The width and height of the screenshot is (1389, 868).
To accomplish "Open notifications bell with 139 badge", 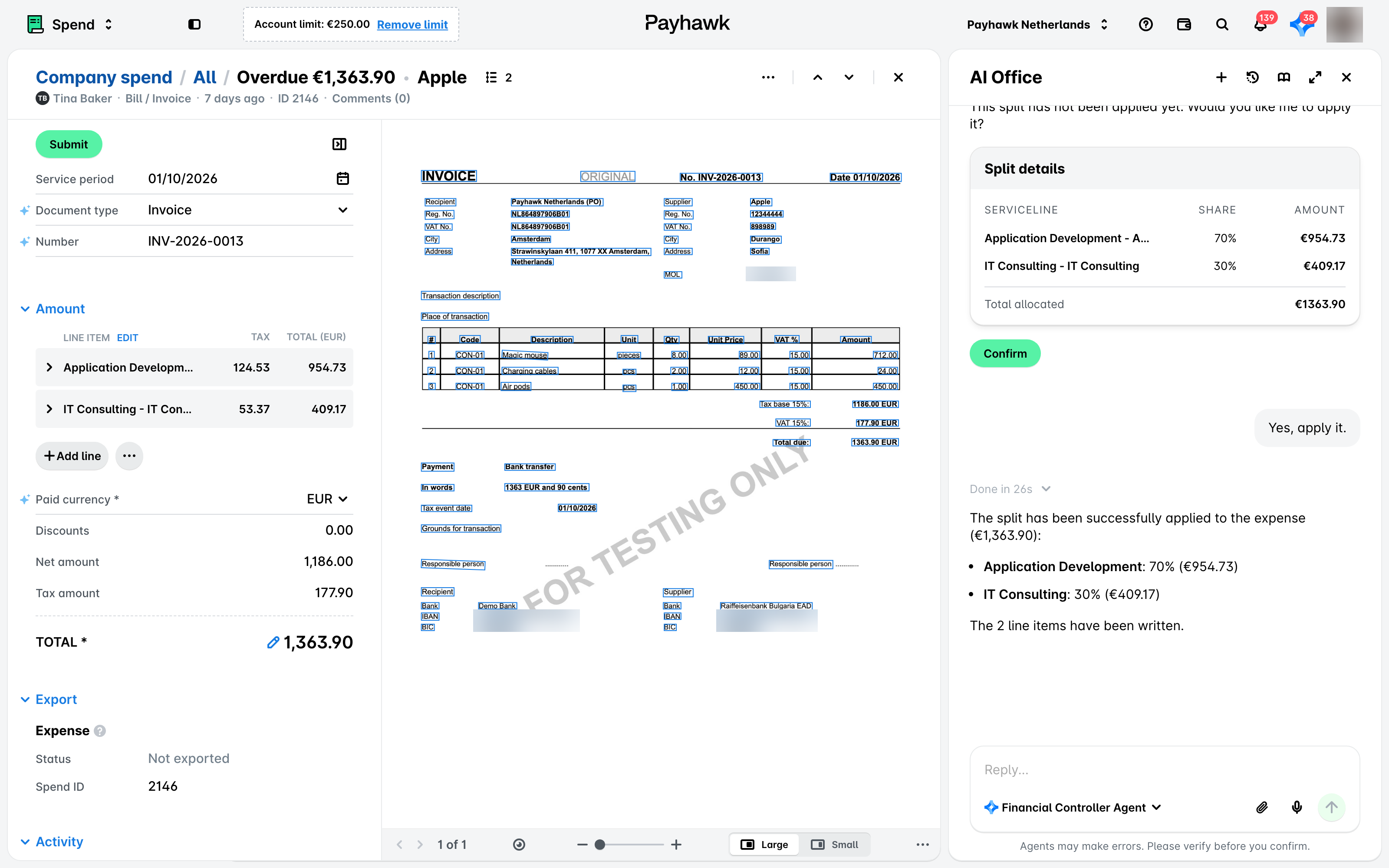I will [x=1261, y=24].
